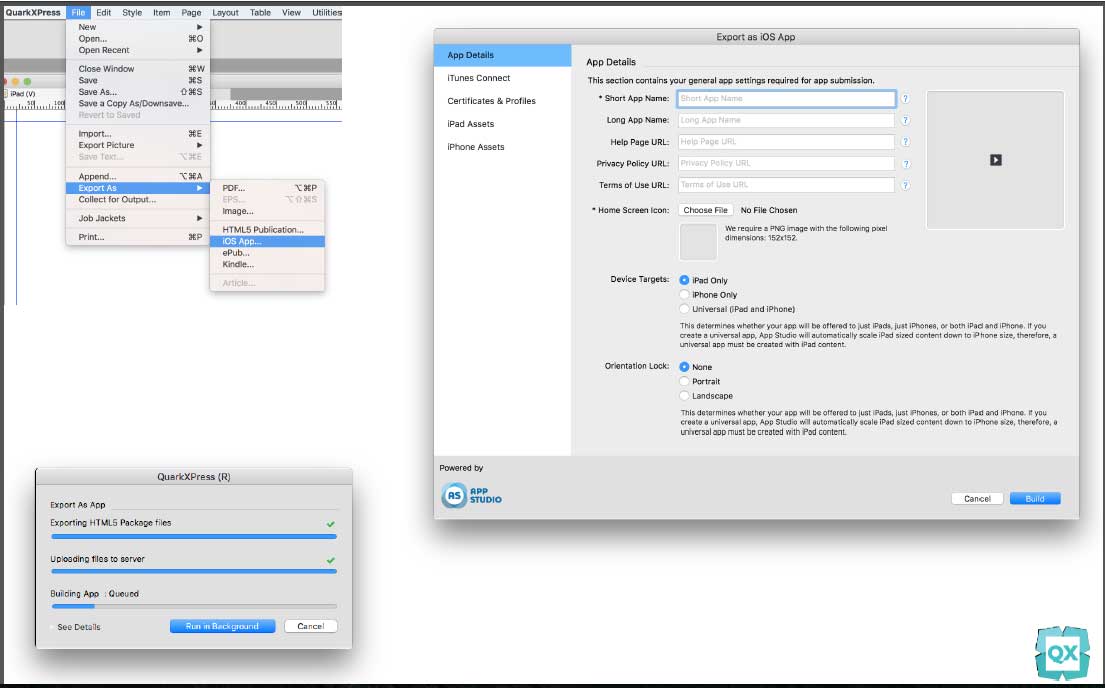Expand See Details in export progress dialog

click(x=75, y=627)
